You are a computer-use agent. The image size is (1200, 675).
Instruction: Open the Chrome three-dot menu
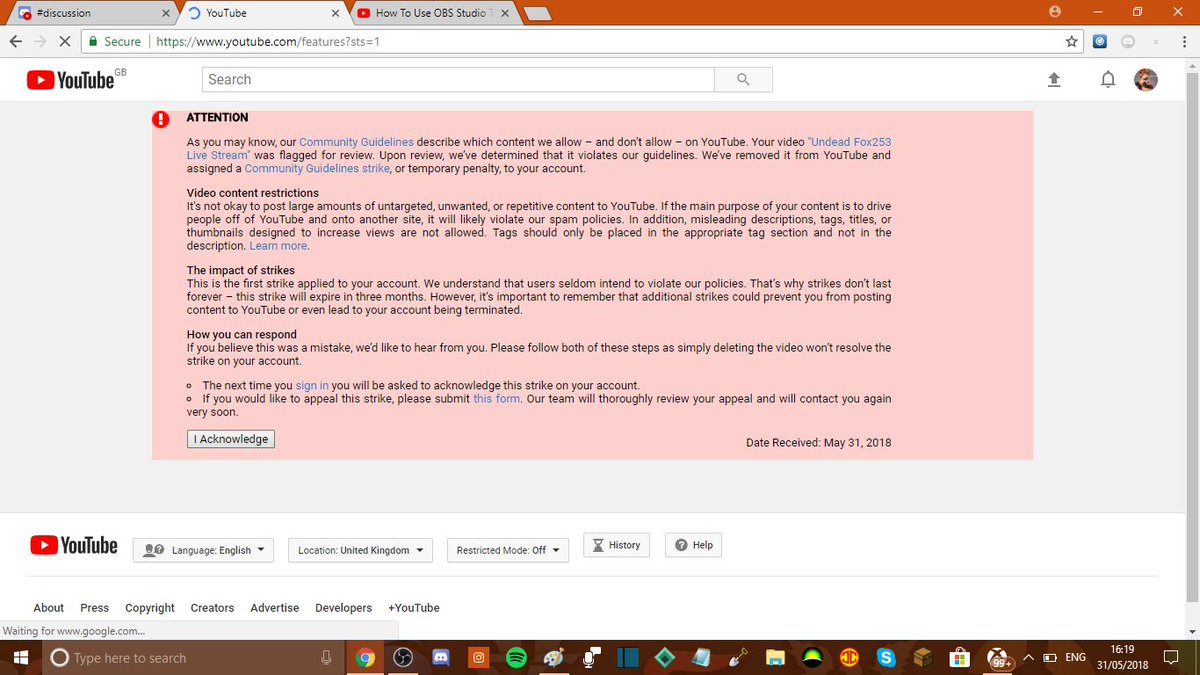[1183, 42]
